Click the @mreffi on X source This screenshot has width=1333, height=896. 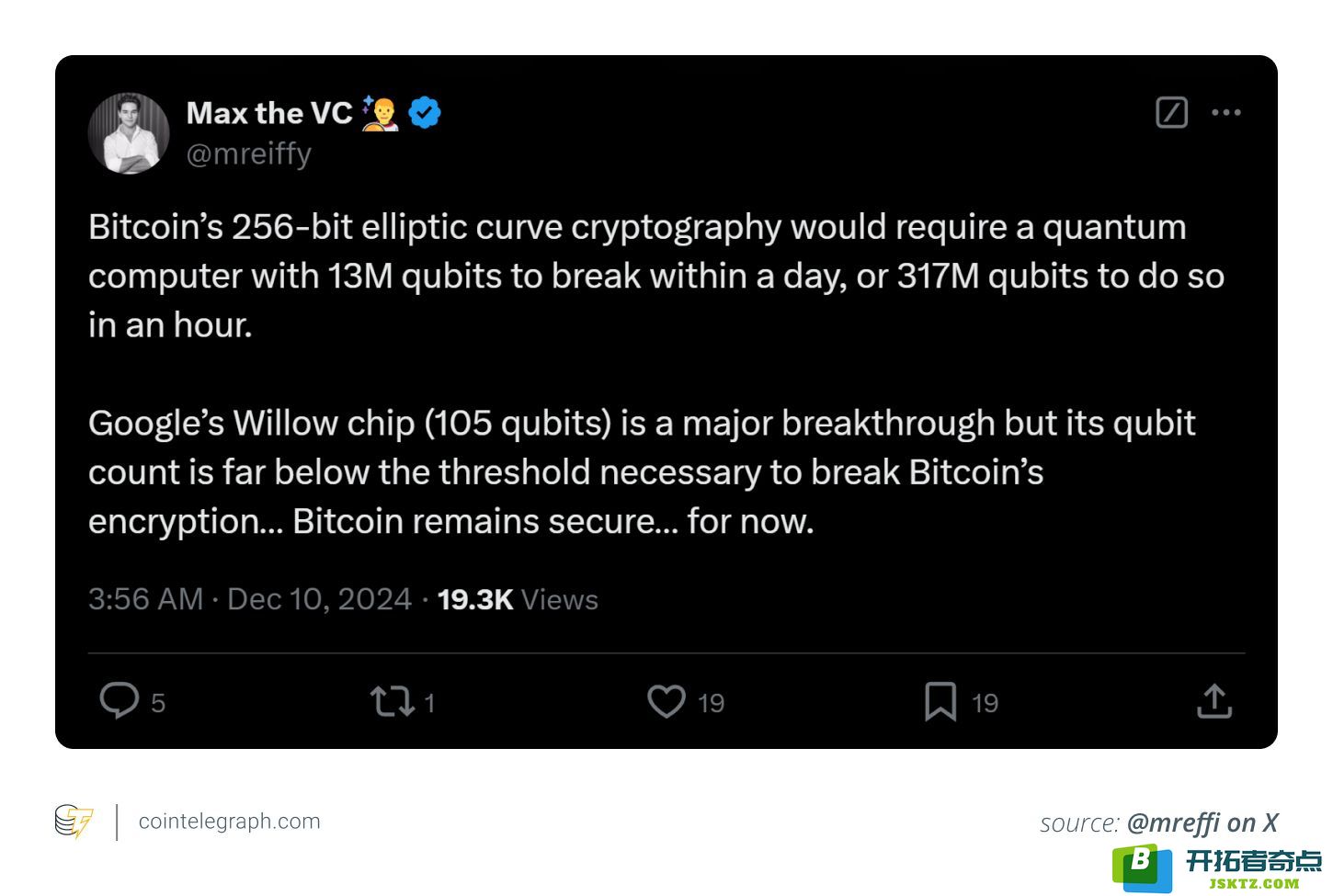tap(1202, 822)
